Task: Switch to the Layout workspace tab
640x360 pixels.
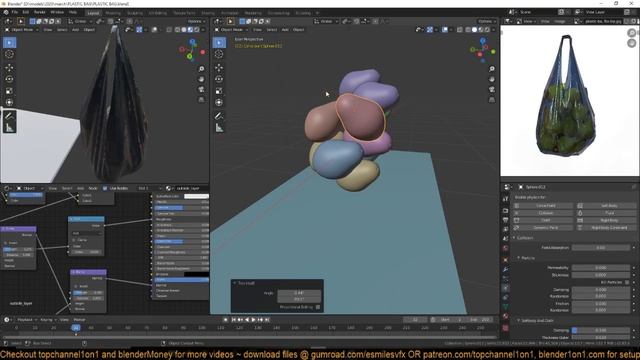Action: [x=93, y=13]
